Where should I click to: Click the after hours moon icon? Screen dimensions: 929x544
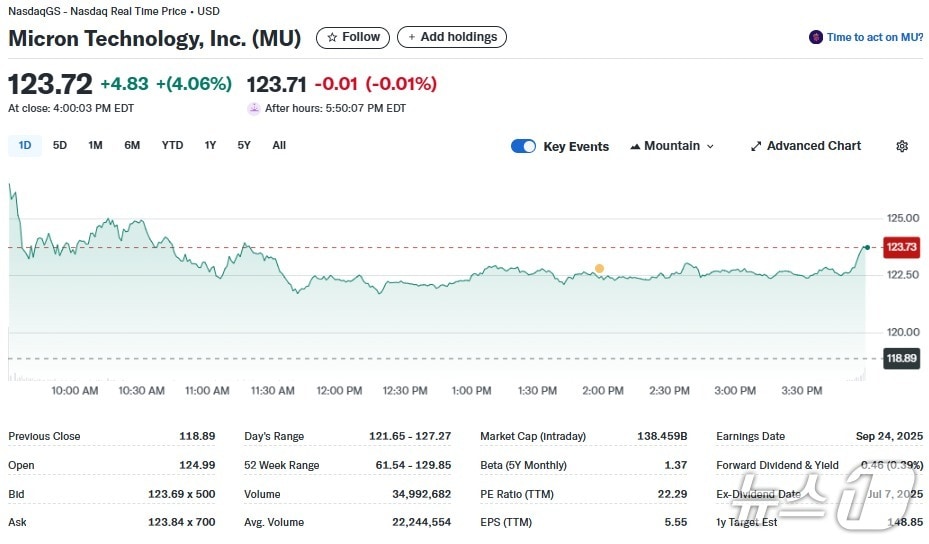point(254,108)
